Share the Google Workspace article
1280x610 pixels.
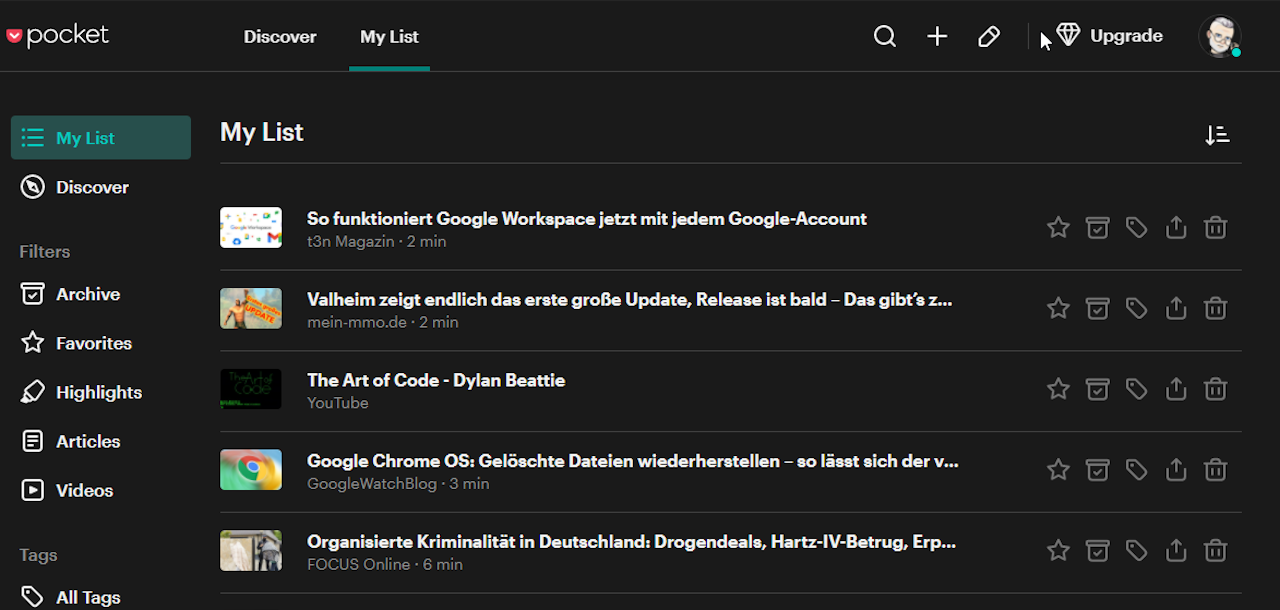click(1176, 228)
